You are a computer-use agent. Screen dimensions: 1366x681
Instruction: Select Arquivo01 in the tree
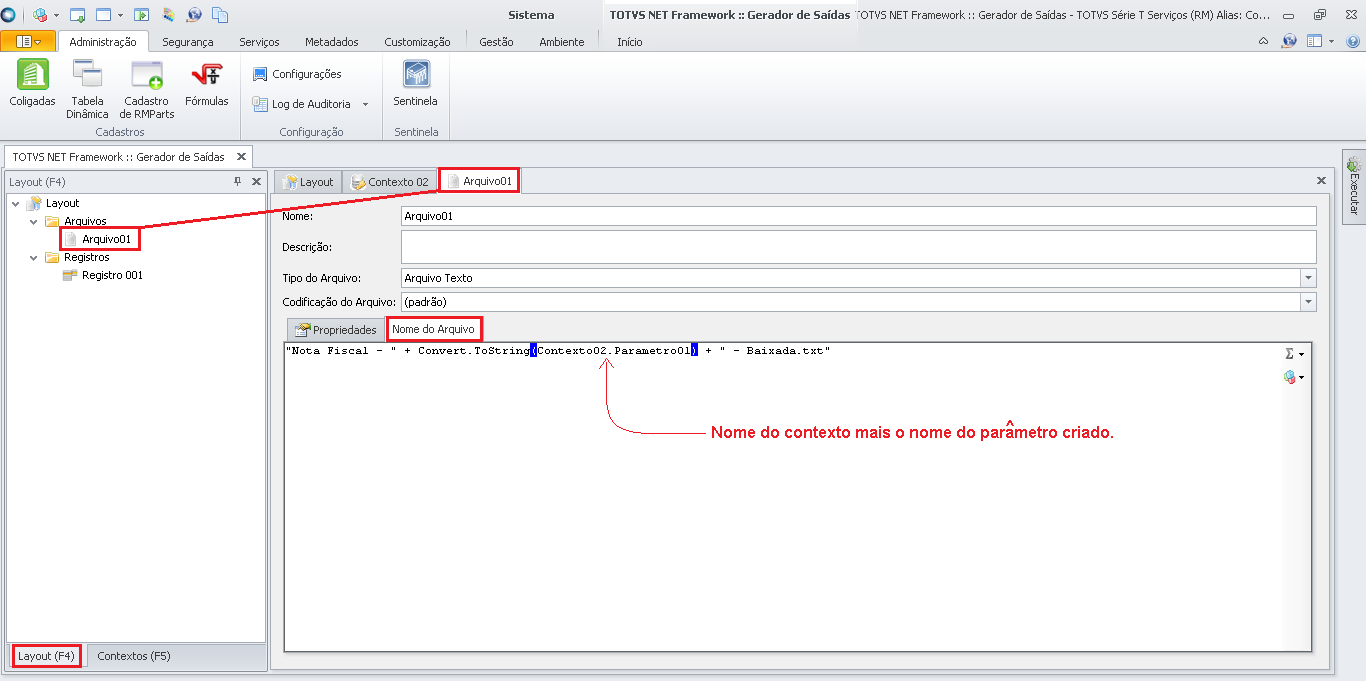click(106, 239)
